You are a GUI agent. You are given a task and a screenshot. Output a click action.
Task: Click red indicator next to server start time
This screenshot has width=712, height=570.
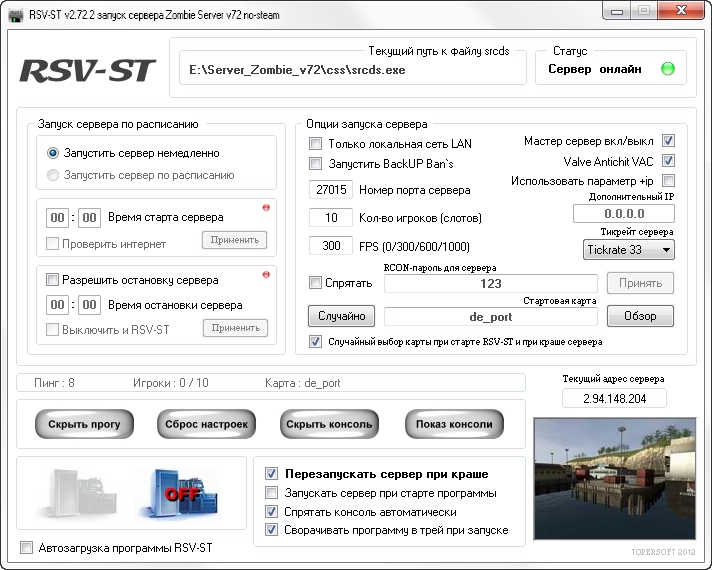tap(266, 208)
